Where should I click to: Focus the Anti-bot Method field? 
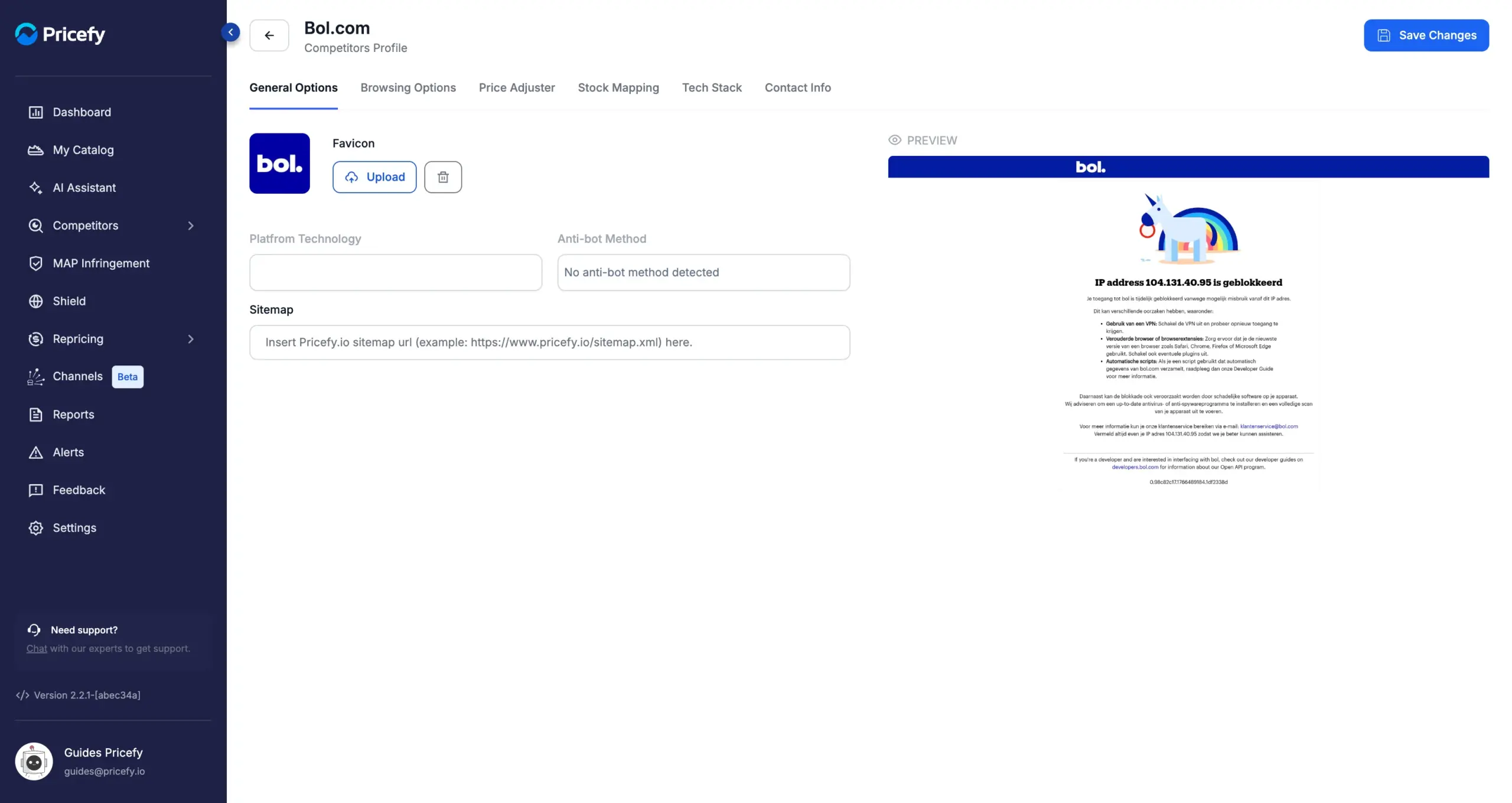point(703,272)
